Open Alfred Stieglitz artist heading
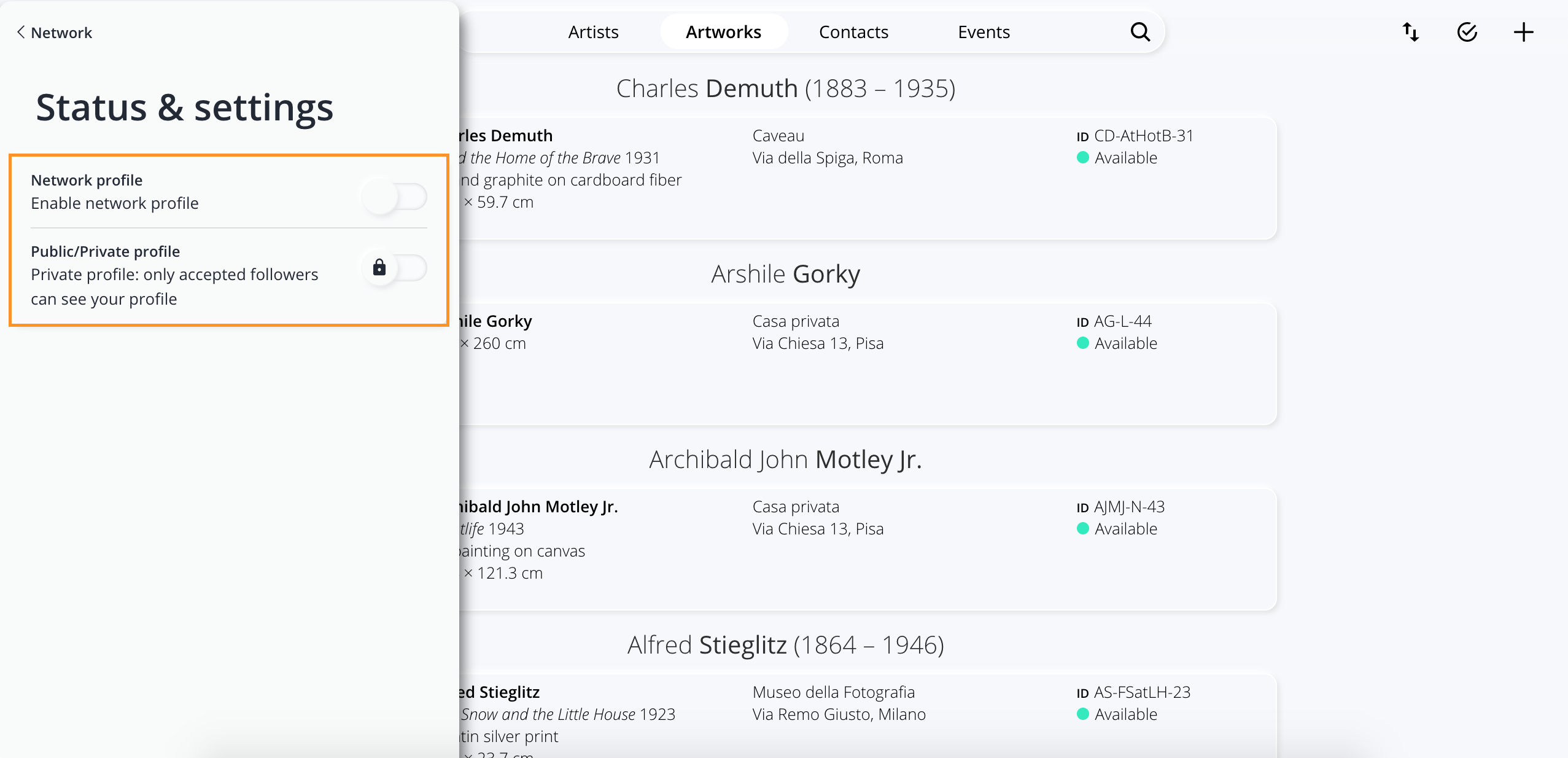The image size is (1568, 758). (x=786, y=645)
